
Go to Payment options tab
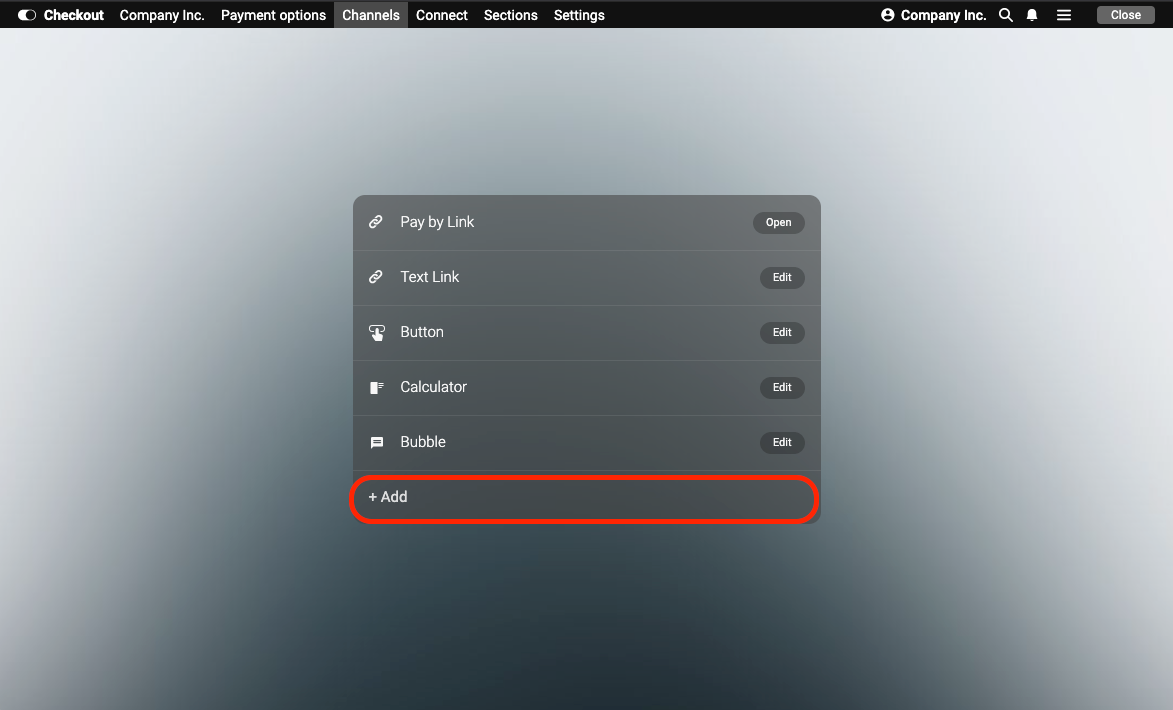coord(273,15)
